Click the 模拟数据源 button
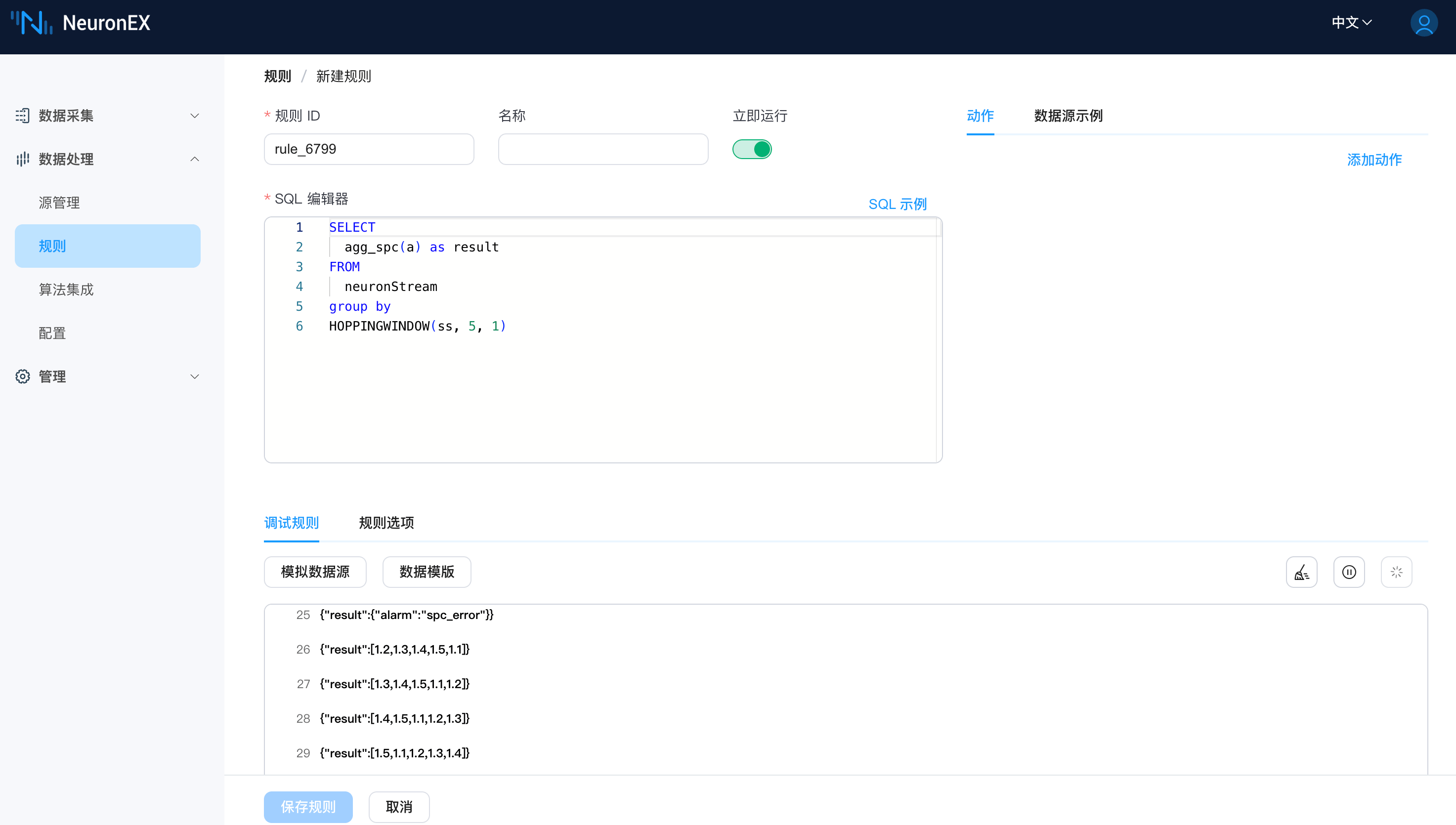This screenshot has height=825, width=1456. tap(315, 572)
